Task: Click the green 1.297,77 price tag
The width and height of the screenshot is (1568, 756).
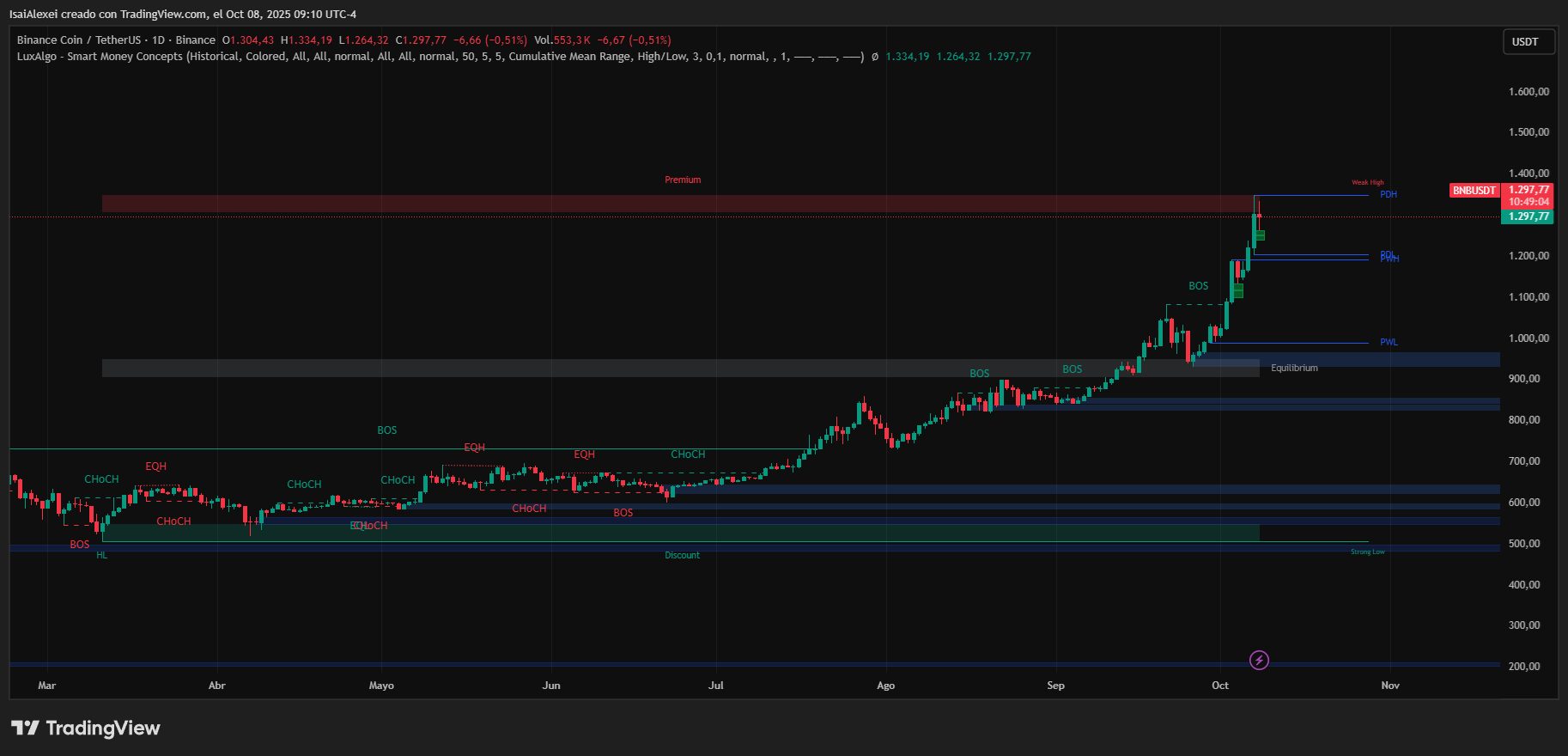Action: tap(1528, 216)
